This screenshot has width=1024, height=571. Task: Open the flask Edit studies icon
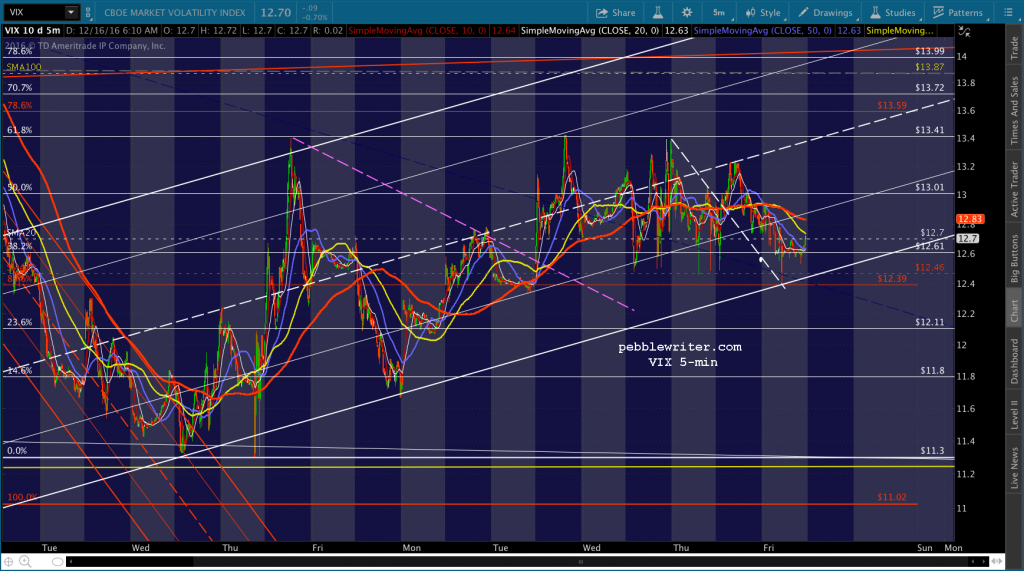coord(658,12)
